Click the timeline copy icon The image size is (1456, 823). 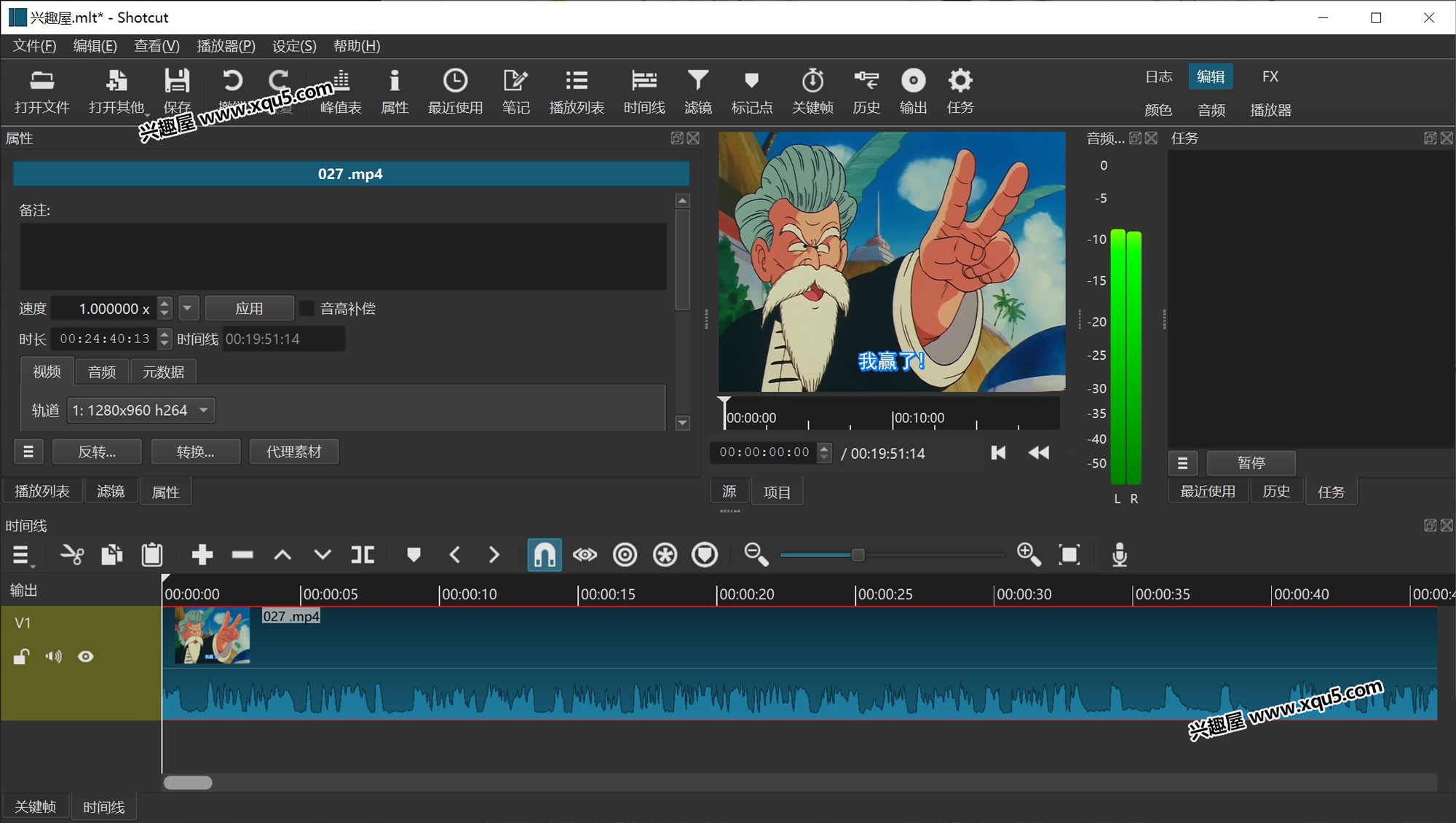pos(111,555)
